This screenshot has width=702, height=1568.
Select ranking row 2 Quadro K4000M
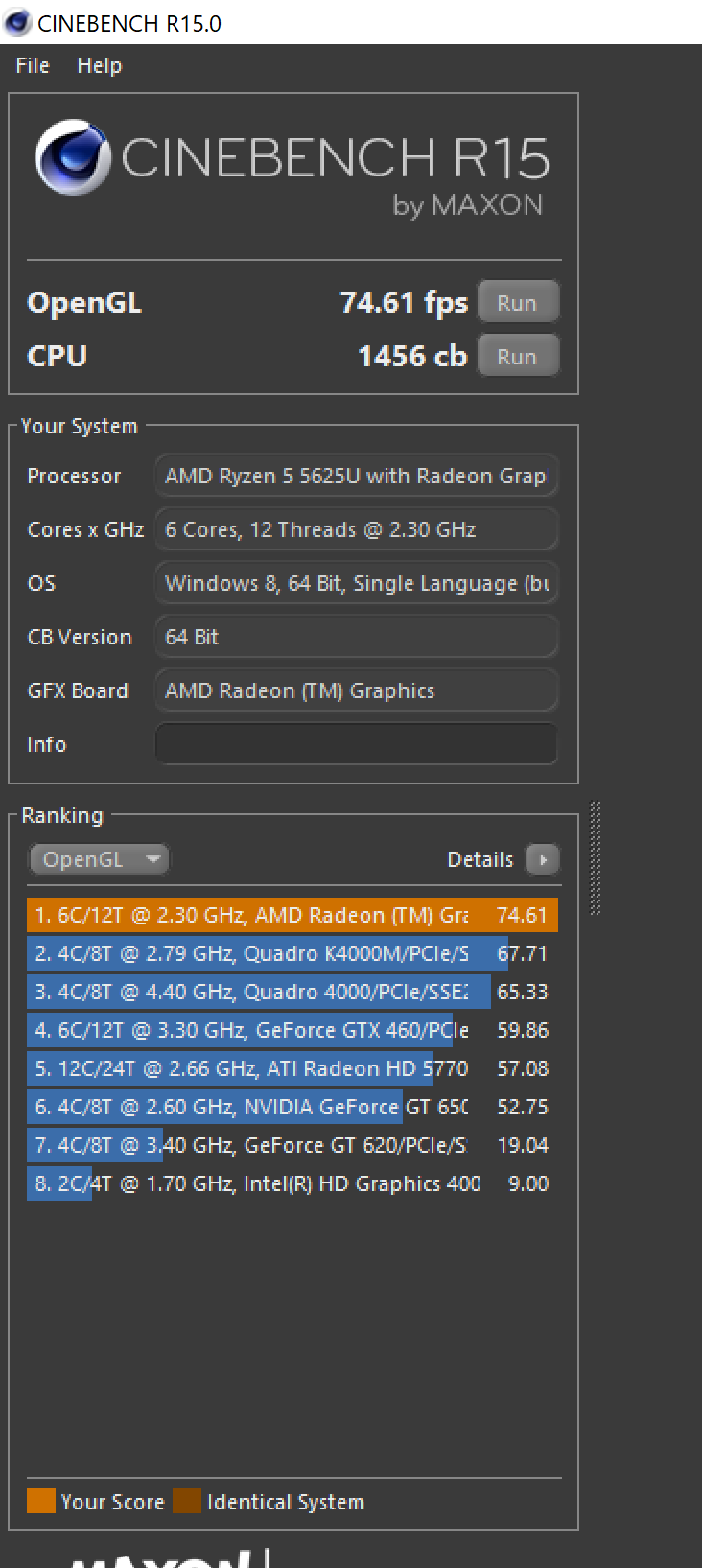(x=292, y=953)
